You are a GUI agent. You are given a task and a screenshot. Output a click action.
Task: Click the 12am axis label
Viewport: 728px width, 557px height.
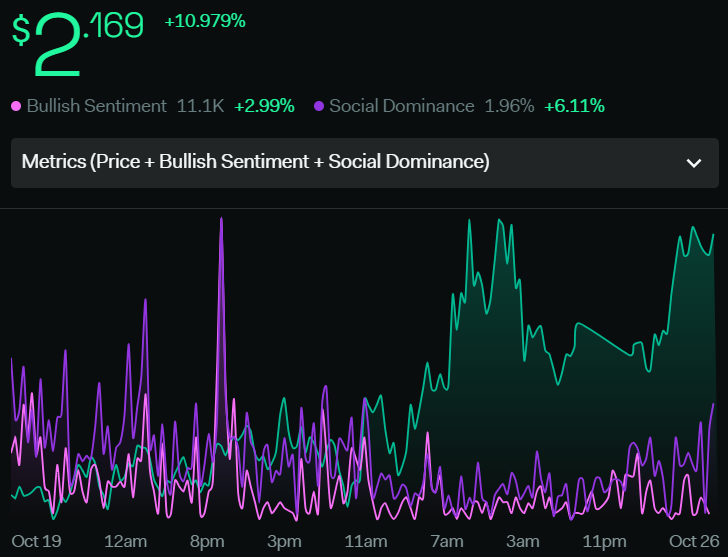[x=125, y=541]
